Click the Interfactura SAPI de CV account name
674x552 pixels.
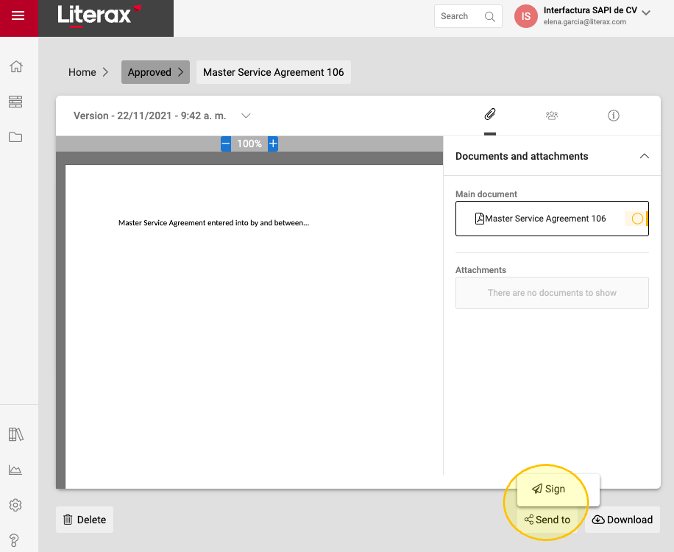point(590,10)
